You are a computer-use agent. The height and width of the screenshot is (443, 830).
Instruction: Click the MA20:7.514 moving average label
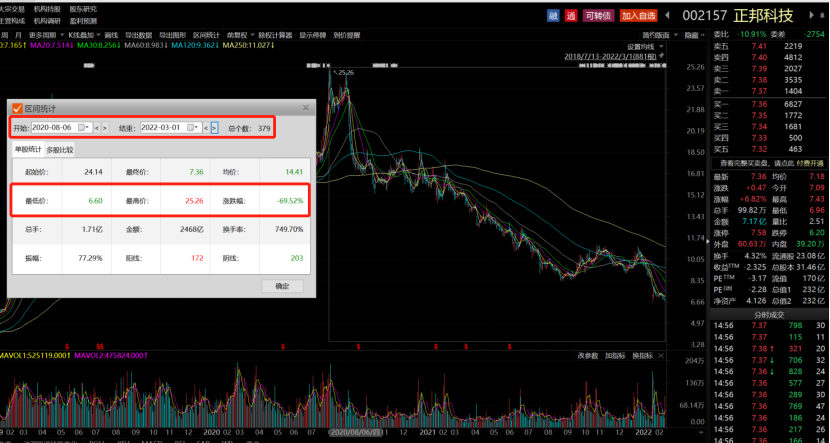pyautogui.click(x=52, y=46)
